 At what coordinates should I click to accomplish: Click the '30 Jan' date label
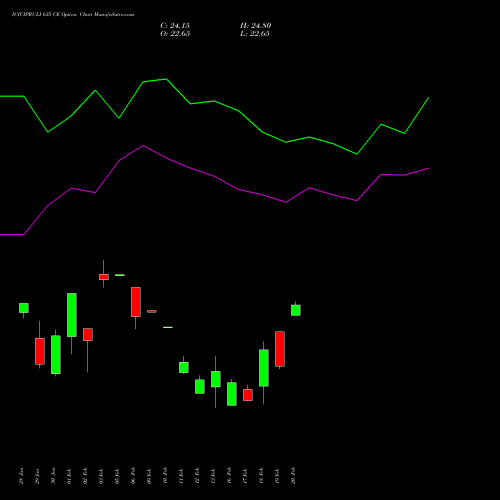pyautogui.click(x=54, y=476)
